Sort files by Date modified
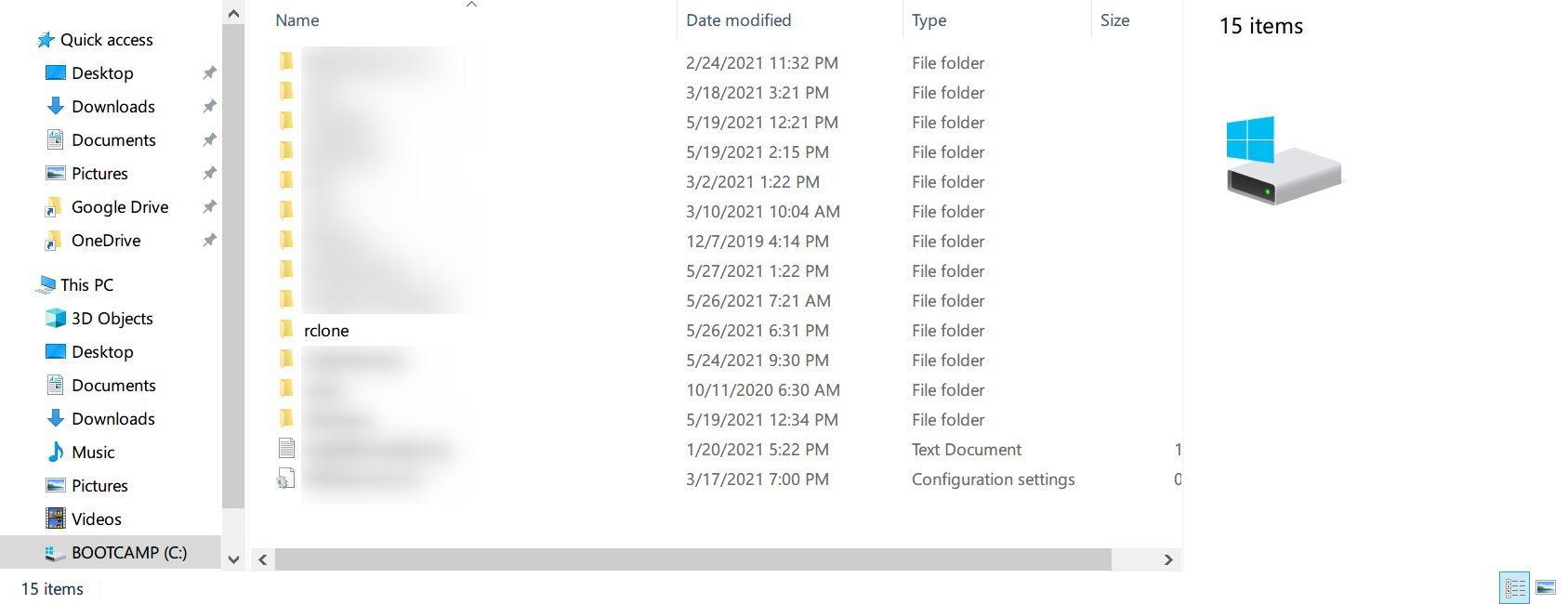1568x604 pixels. tap(738, 20)
